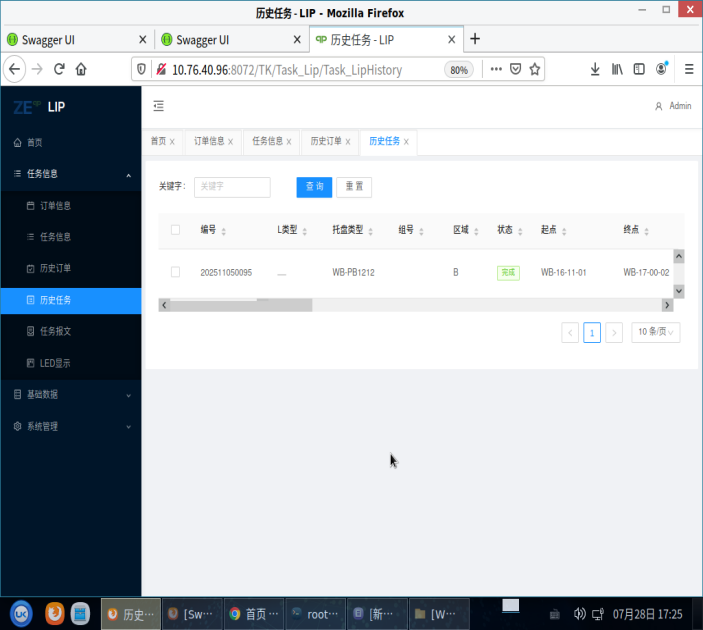This screenshot has width=703, height=630.
Task: Switch to the 任务信息 page tab
Action: click(267, 141)
